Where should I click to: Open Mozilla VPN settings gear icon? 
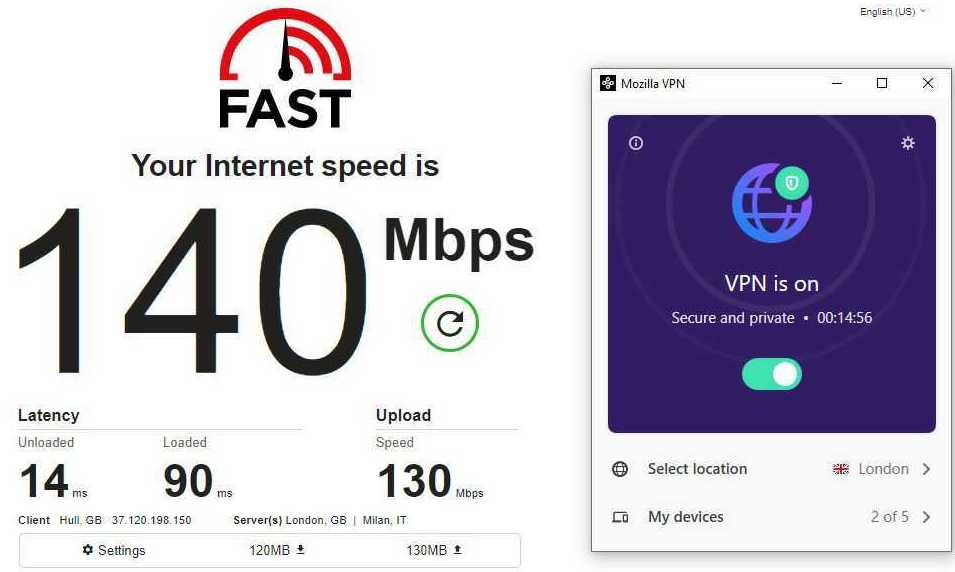point(907,143)
